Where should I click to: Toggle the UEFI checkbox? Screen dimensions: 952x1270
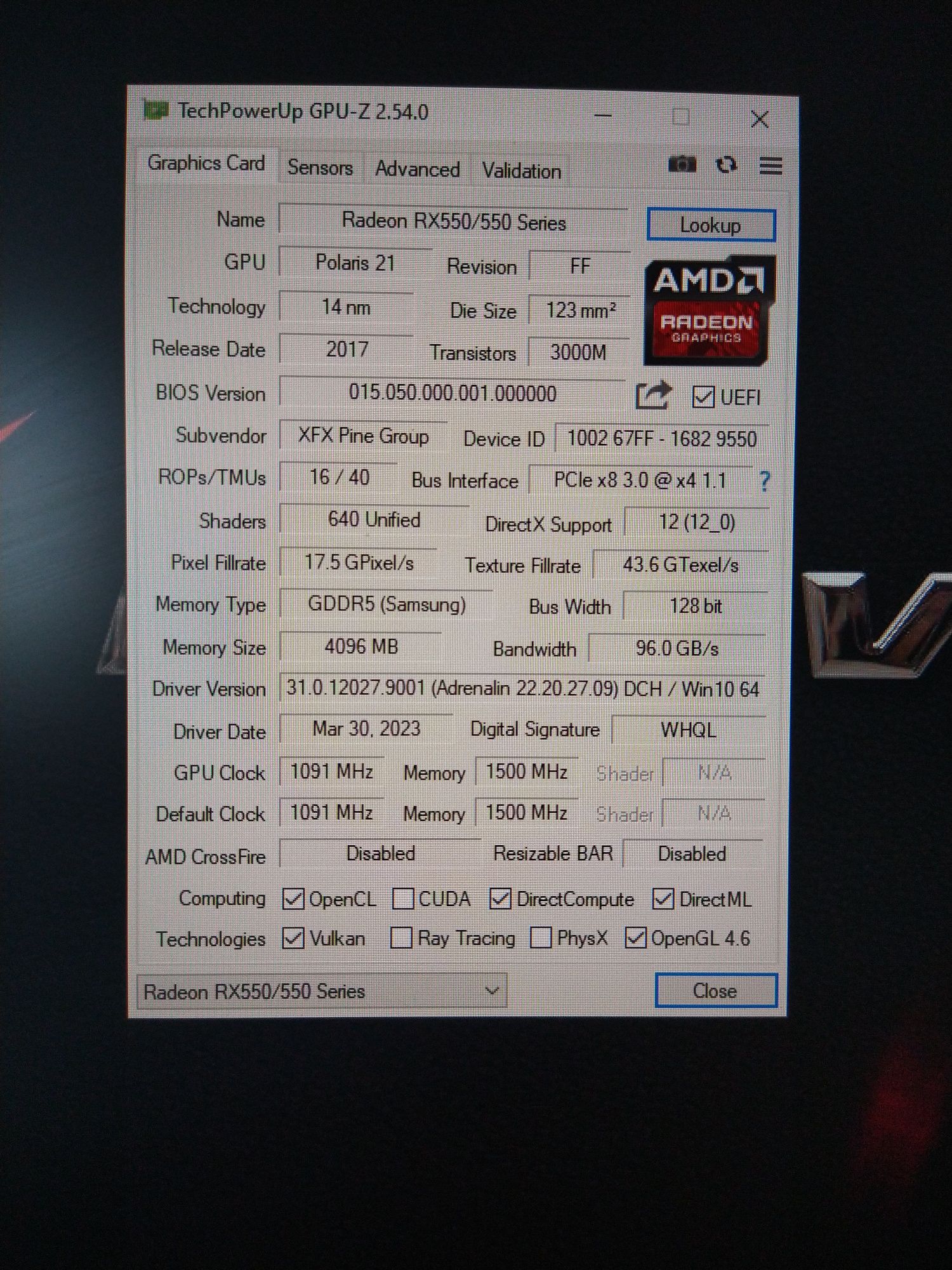point(703,398)
